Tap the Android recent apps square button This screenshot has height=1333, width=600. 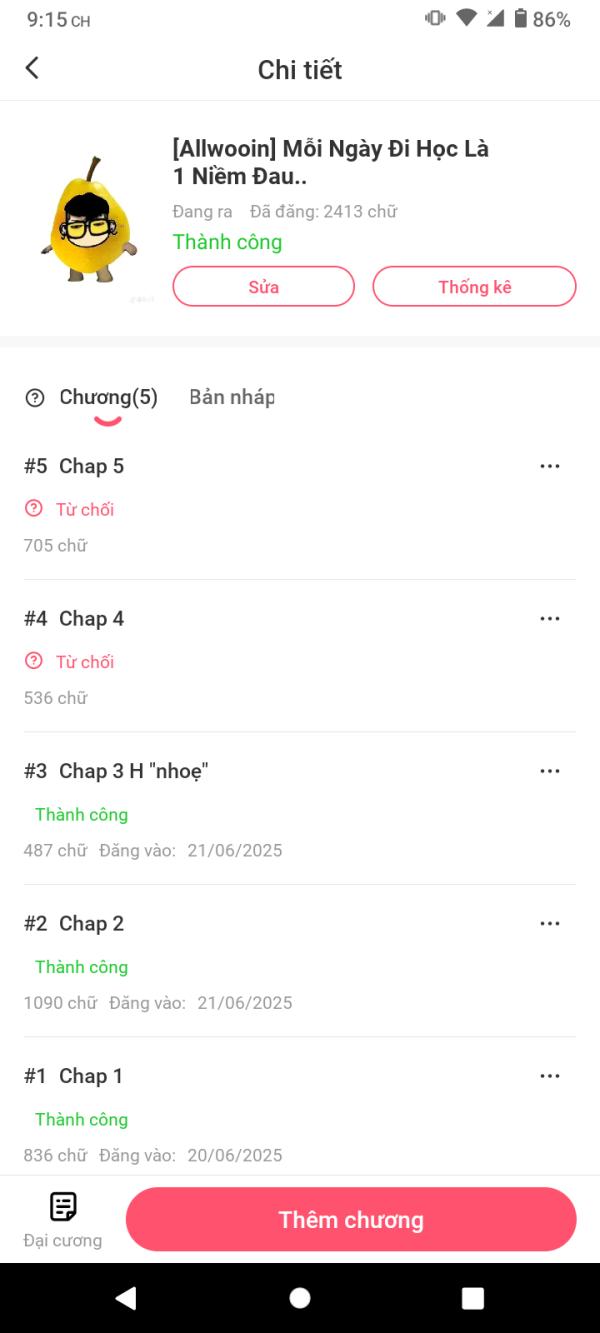point(473,1298)
